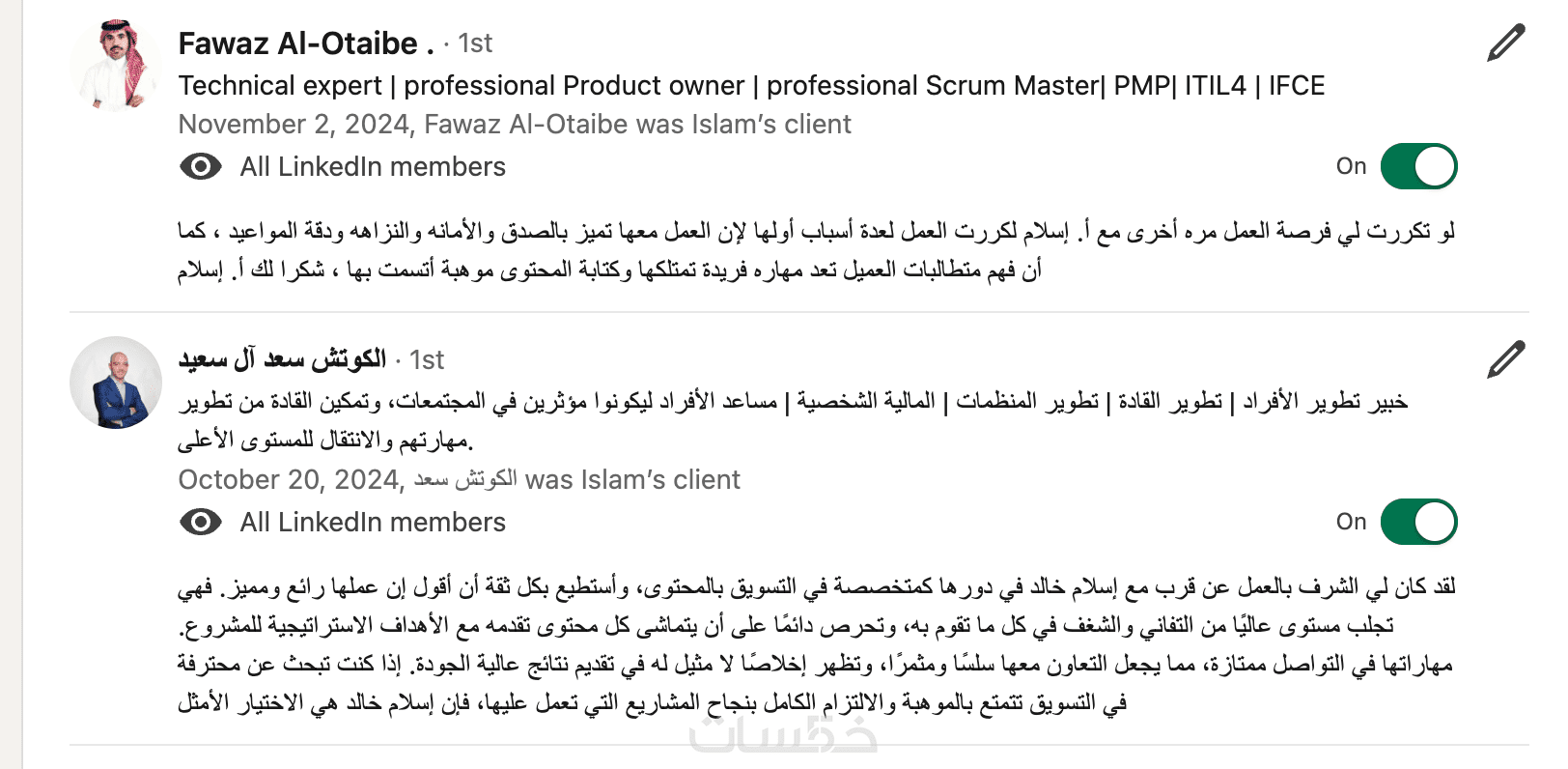Click the 1st connection badge beside الكوتش سعد آل سعيد
Image resolution: width=1568 pixels, height=769 pixels.
click(x=427, y=360)
